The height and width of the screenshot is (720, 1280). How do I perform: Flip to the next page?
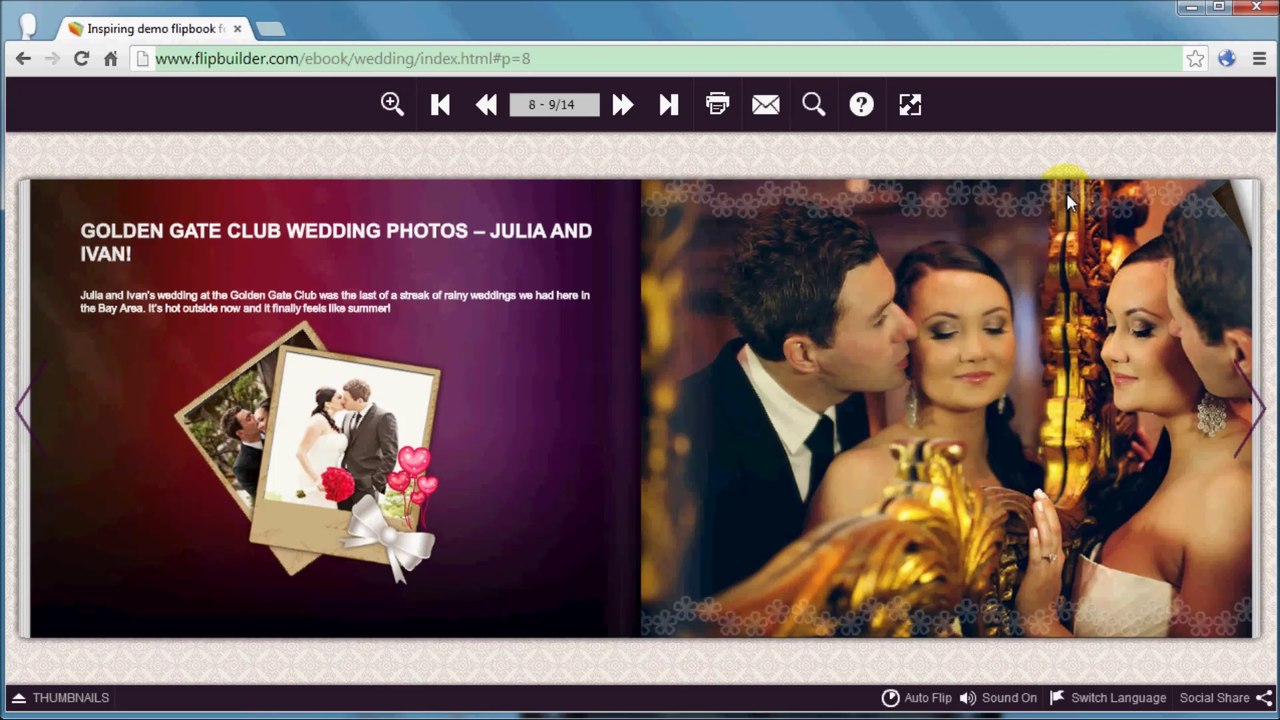622,104
